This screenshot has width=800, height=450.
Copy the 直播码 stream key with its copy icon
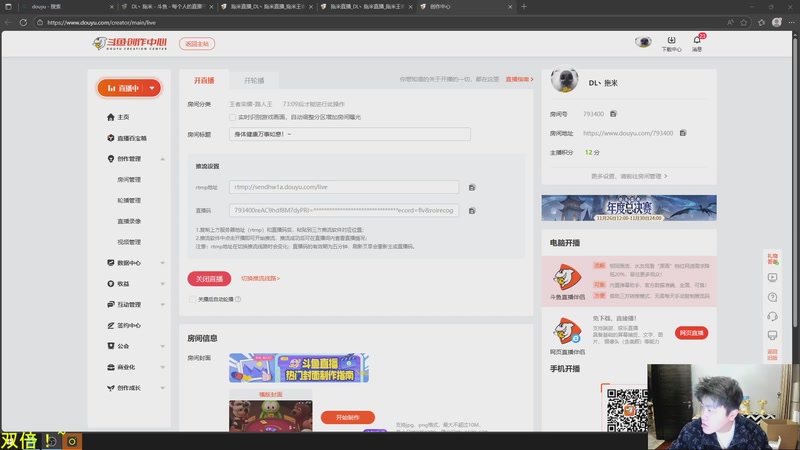[472, 211]
